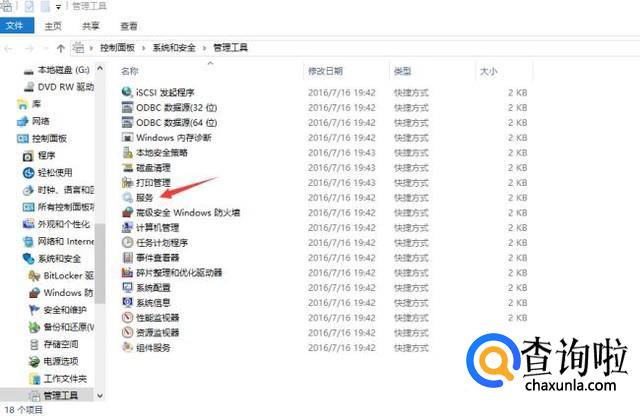This screenshot has height=416, width=640.
Task: Select 安全和维护 in the sidebar
Action: (x=58, y=310)
